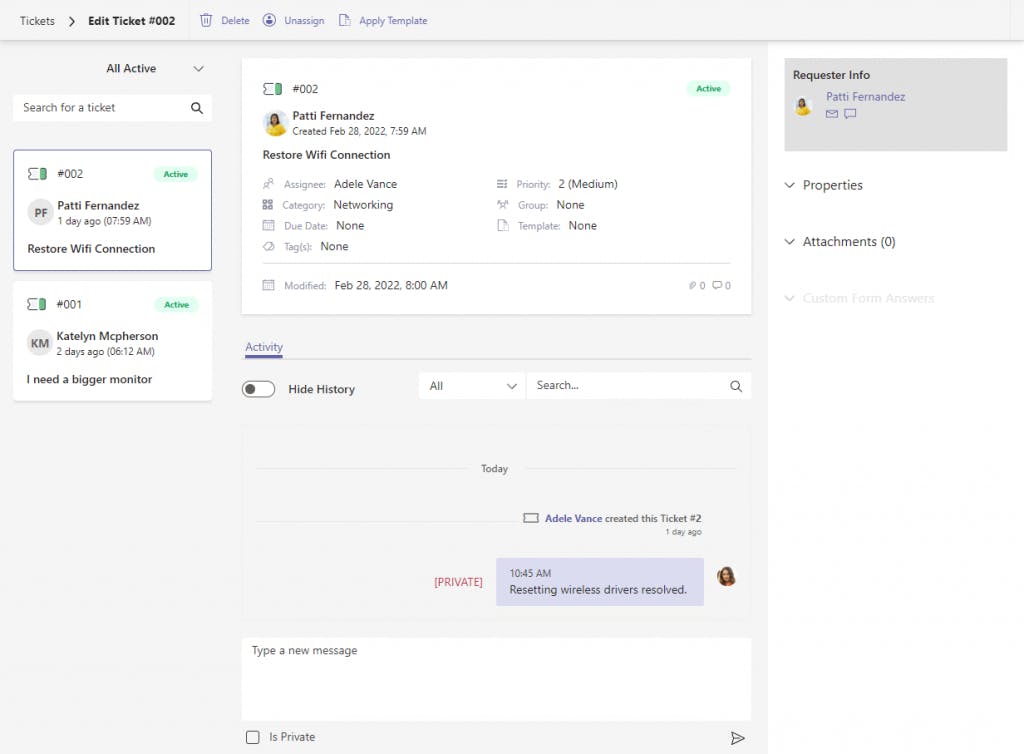1024x754 pixels.
Task: Click the Apply Template button label
Action: pos(393,20)
